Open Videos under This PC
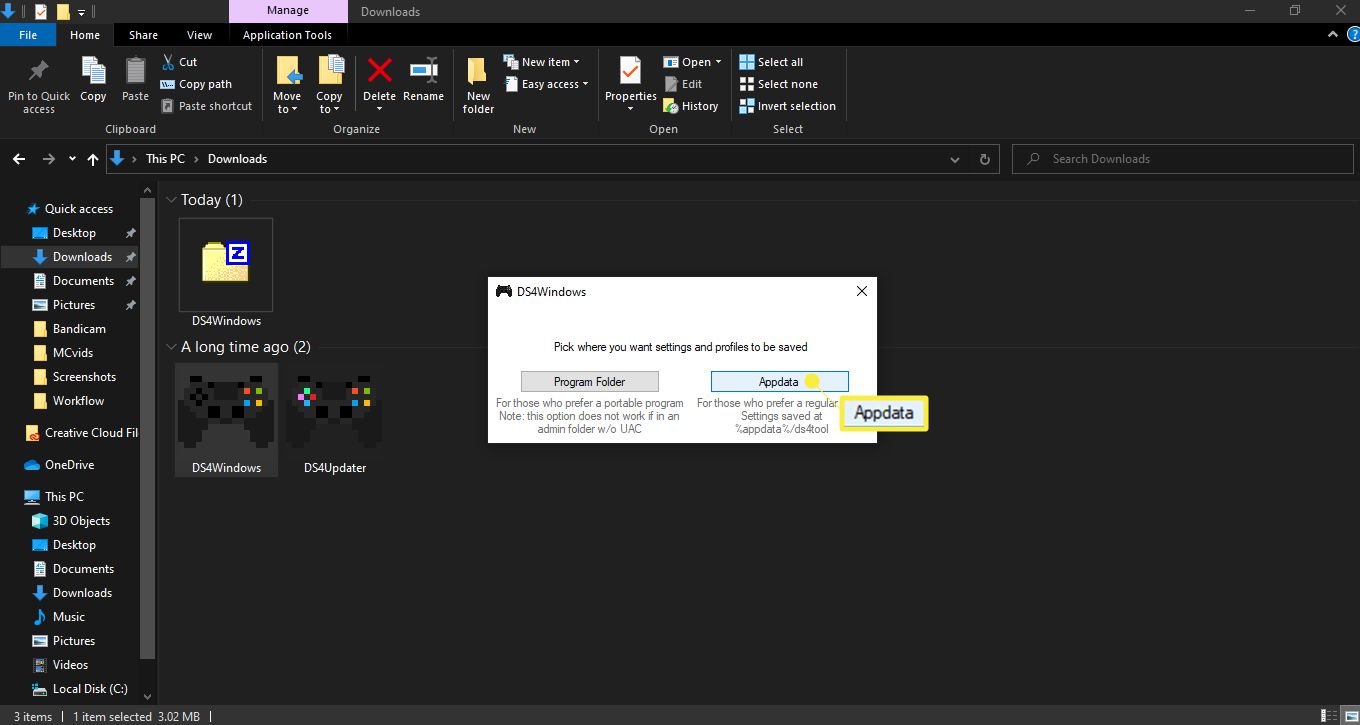This screenshot has width=1360, height=725. tap(70, 665)
